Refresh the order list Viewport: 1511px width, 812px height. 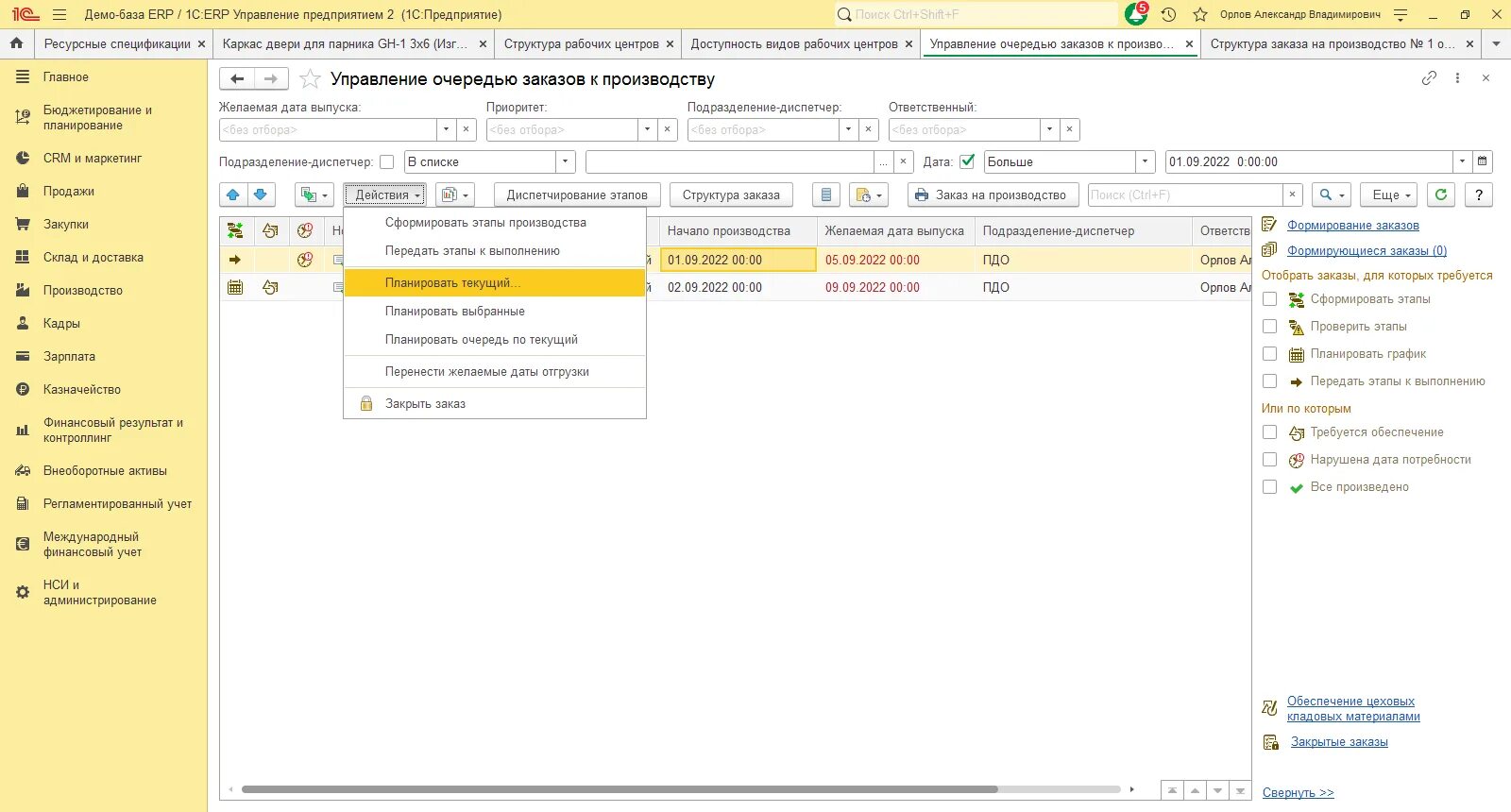click(x=1440, y=195)
